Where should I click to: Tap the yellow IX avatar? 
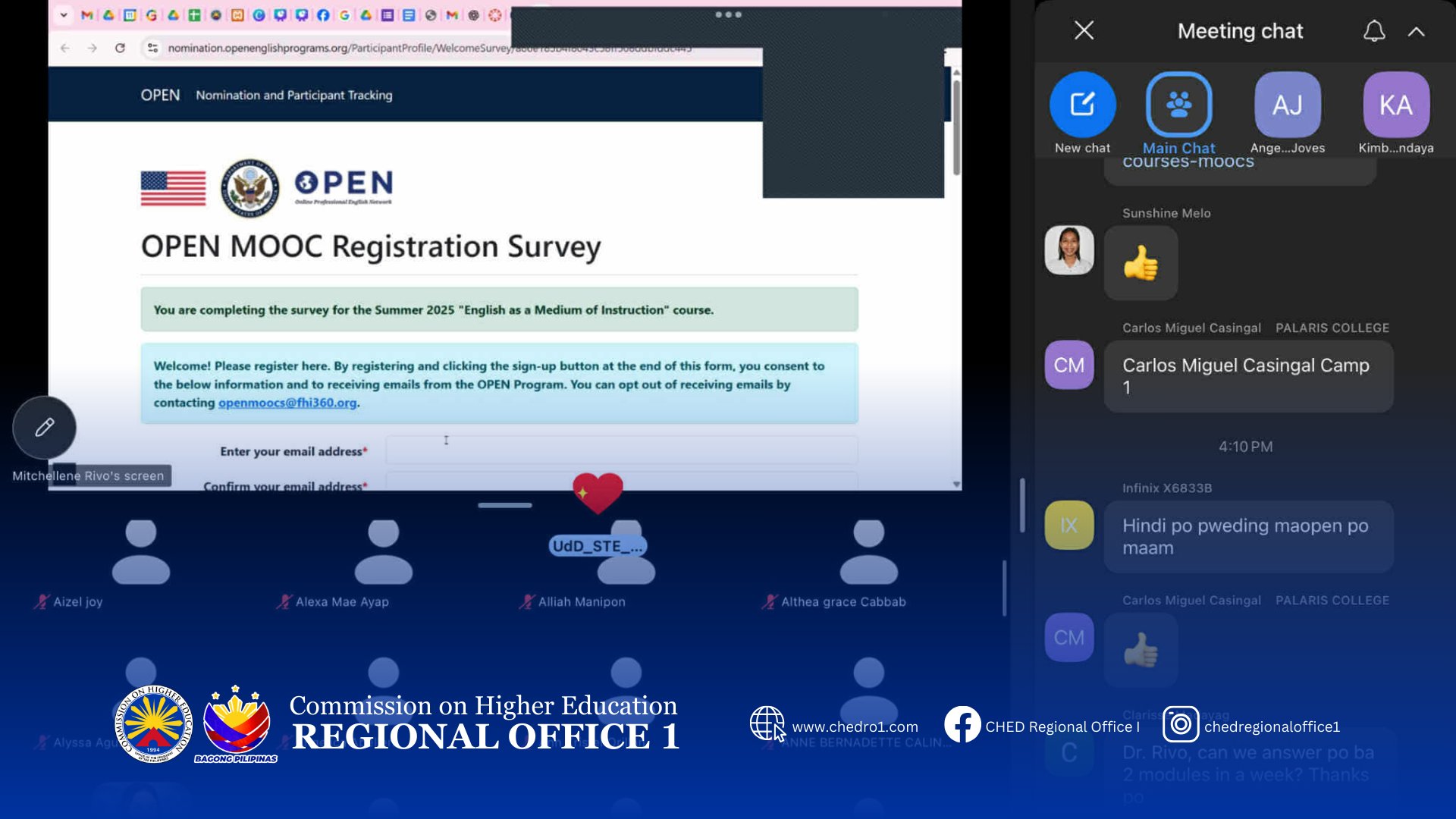point(1069,525)
